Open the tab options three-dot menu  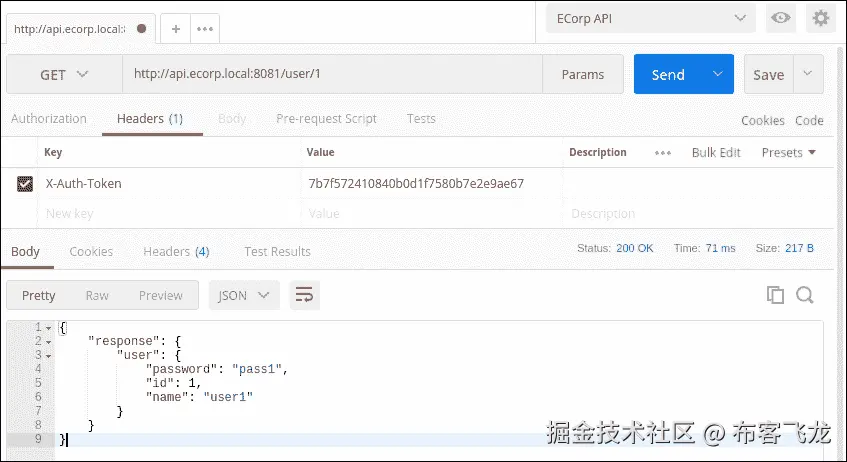(205, 29)
